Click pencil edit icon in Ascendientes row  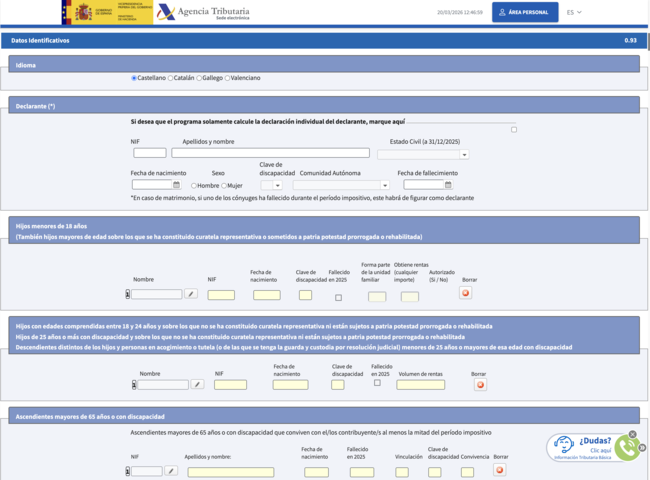[171, 471]
